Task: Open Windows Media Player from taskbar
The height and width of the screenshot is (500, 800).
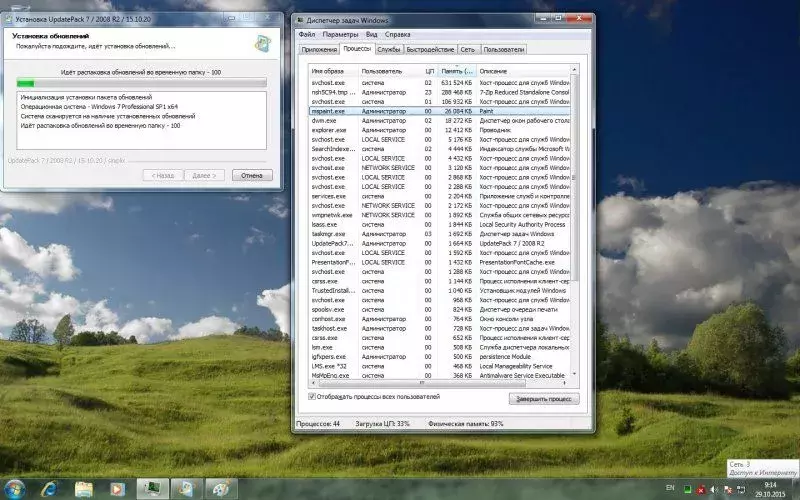Action: point(117,489)
